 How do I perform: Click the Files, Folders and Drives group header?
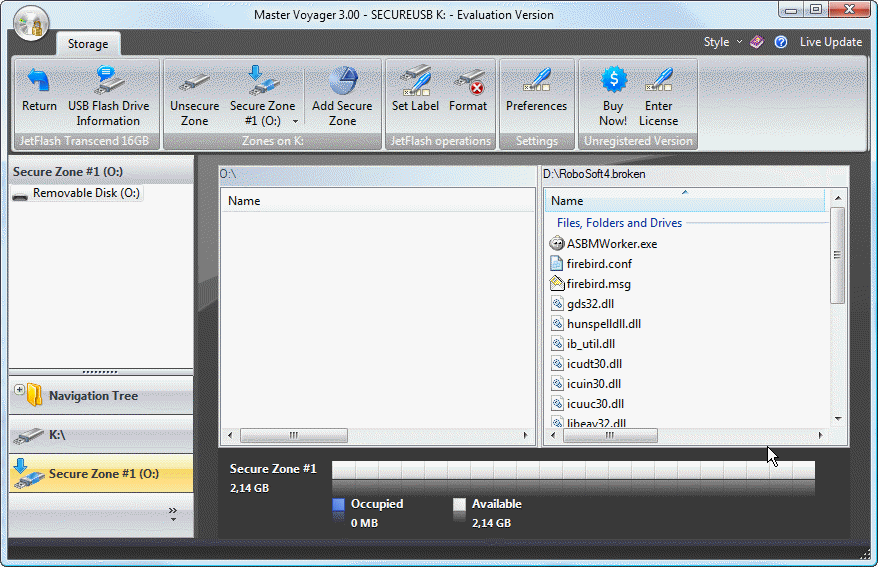click(619, 223)
